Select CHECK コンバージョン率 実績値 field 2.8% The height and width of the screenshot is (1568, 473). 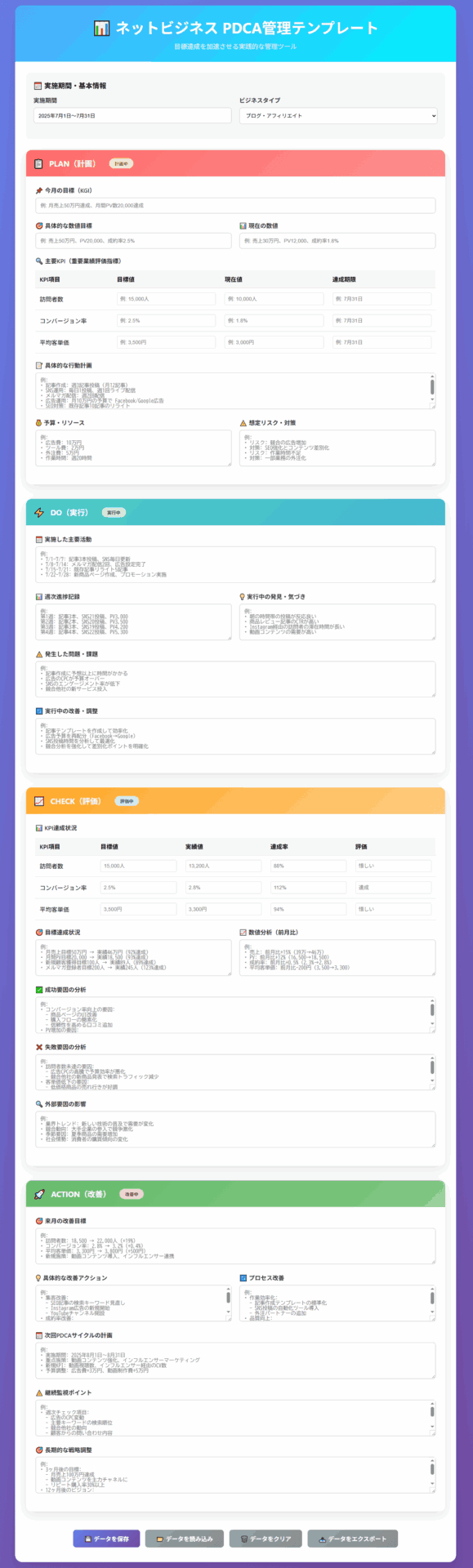pos(223,888)
